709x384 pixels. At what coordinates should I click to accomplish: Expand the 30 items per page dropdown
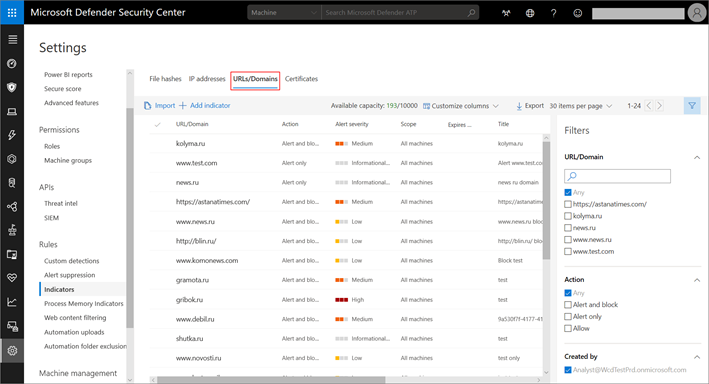581,106
